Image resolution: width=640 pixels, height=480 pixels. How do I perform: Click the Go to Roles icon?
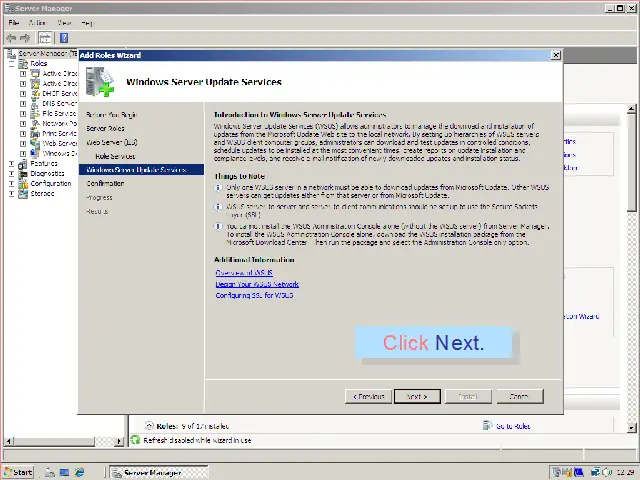tap(487, 426)
